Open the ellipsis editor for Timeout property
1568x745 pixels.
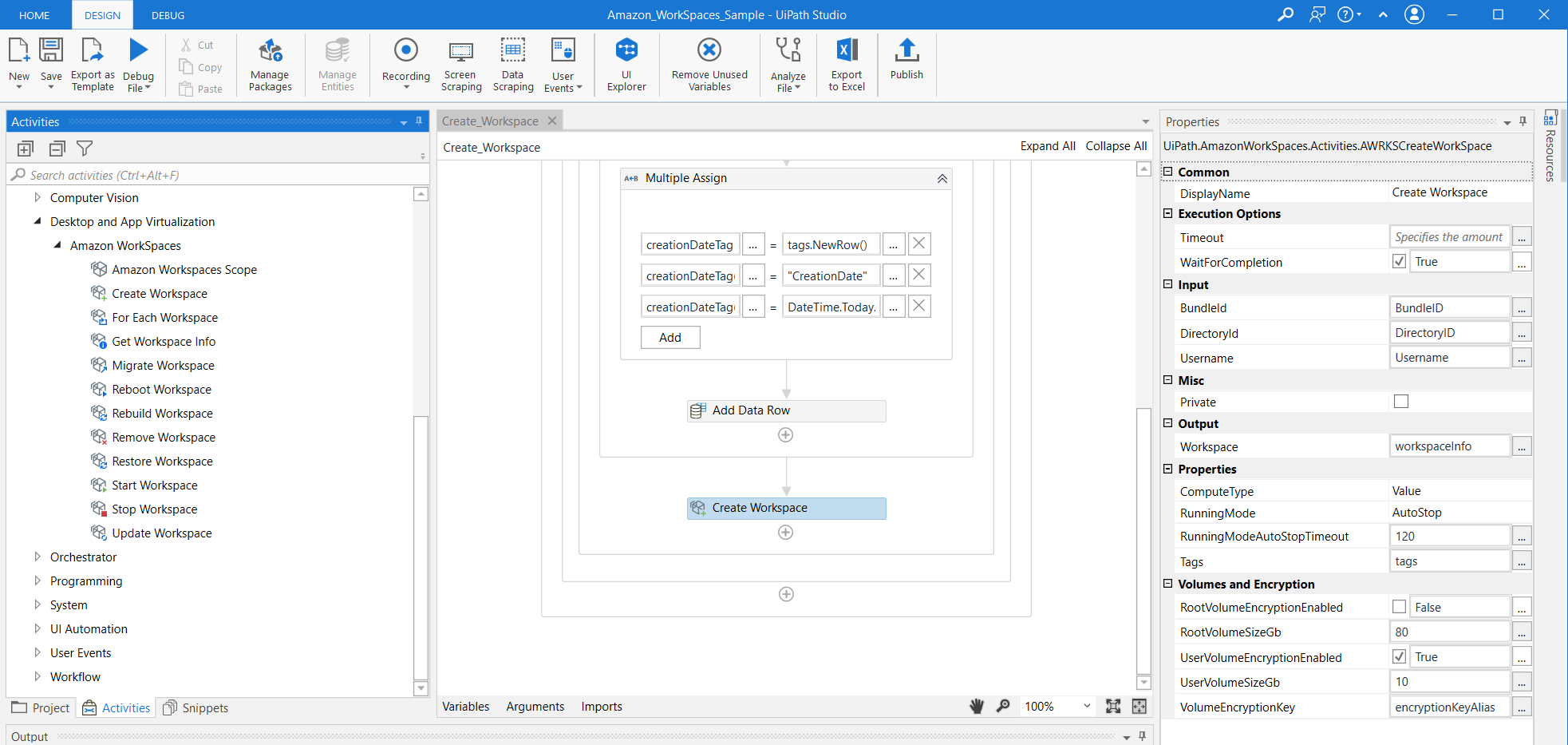(x=1522, y=237)
